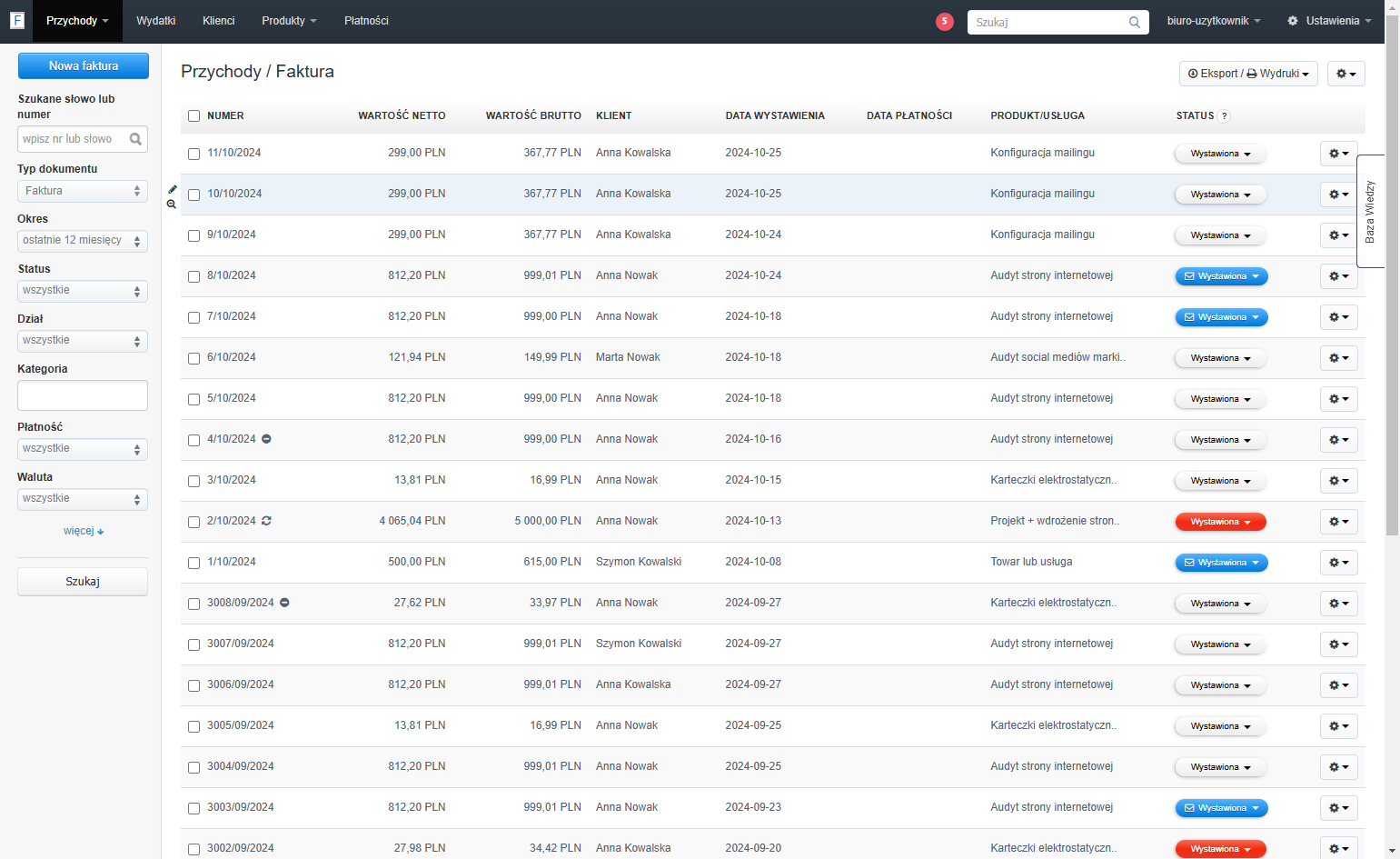Open gear actions for invoice 3005/09/2024
Viewport: 1400px width, 859px height.
pos(1338,726)
